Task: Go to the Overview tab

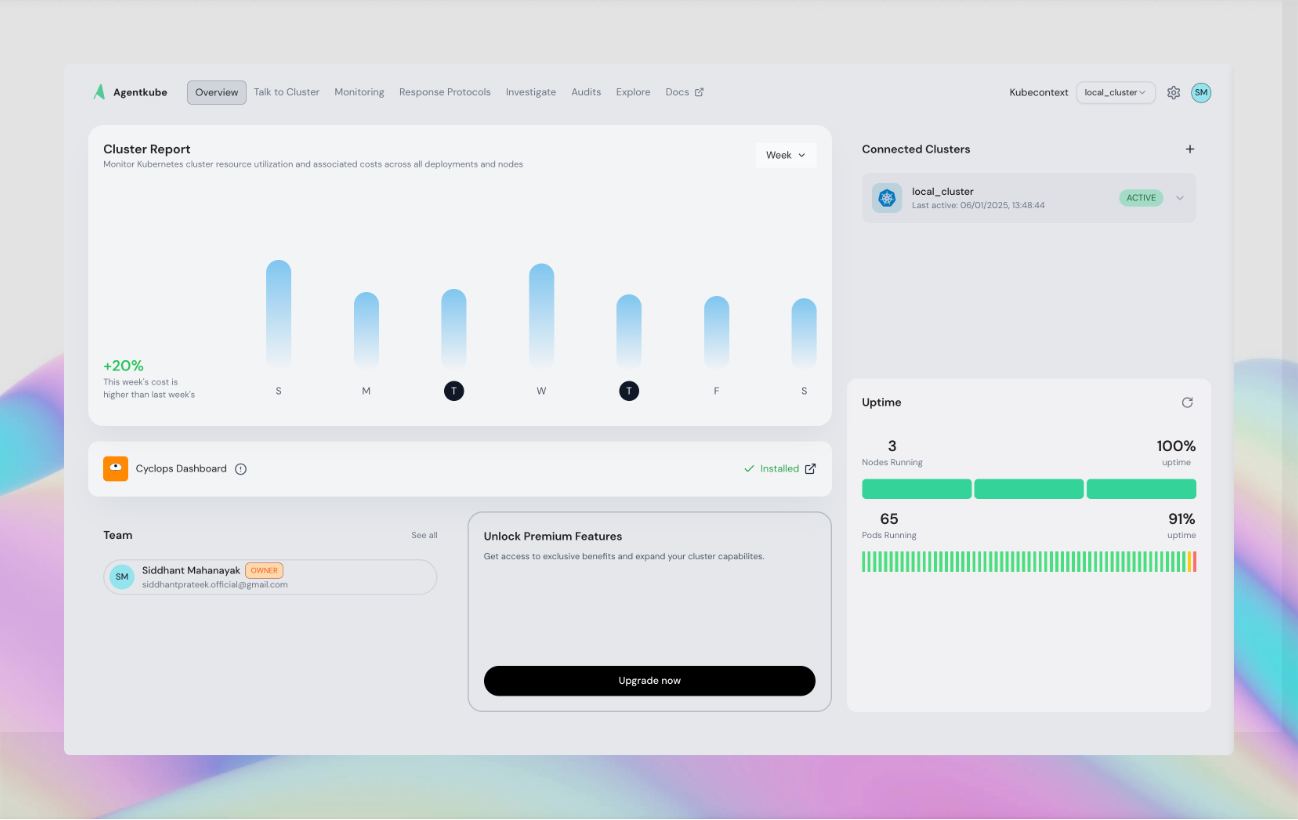Action: click(x=217, y=92)
